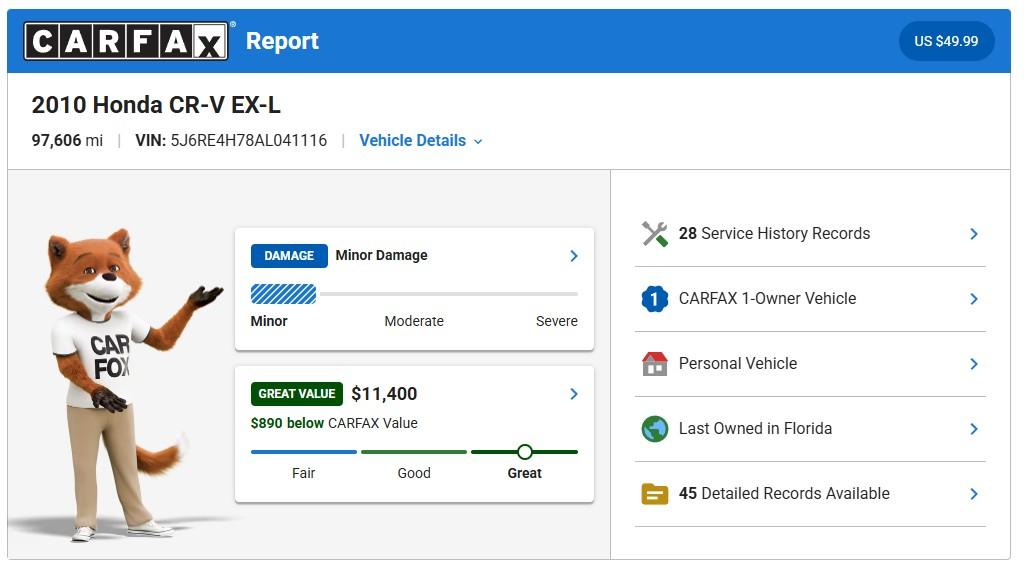Open chevron for Personal Vehicle row
1029x577 pixels.
[x=974, y=364]
